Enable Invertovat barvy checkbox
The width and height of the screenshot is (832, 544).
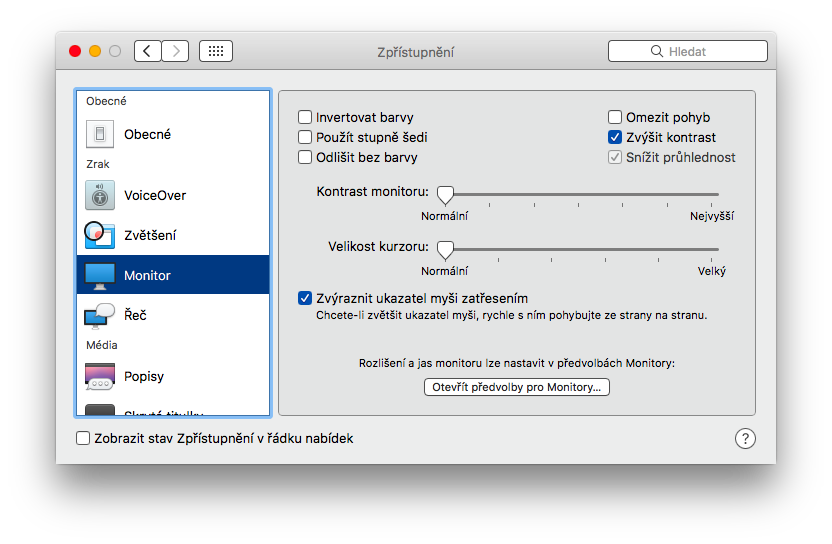coord(306,117)
